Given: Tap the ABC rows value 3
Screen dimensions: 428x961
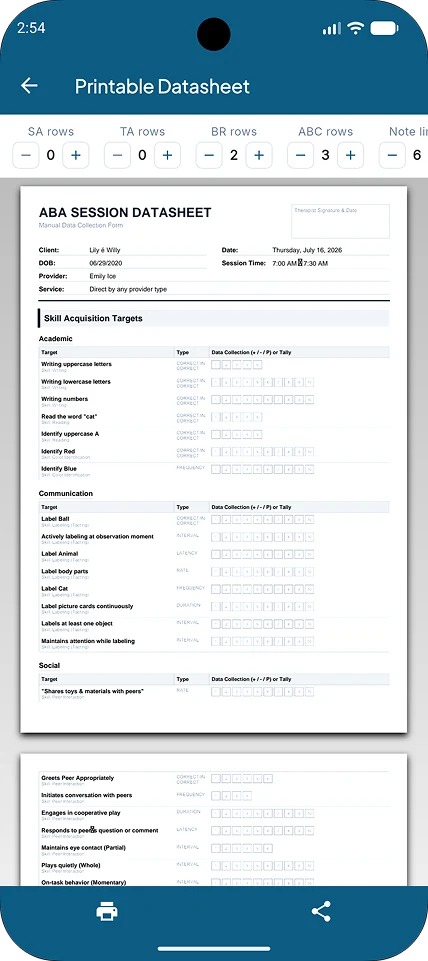Looking at the screenshot, I should [326, 156].
